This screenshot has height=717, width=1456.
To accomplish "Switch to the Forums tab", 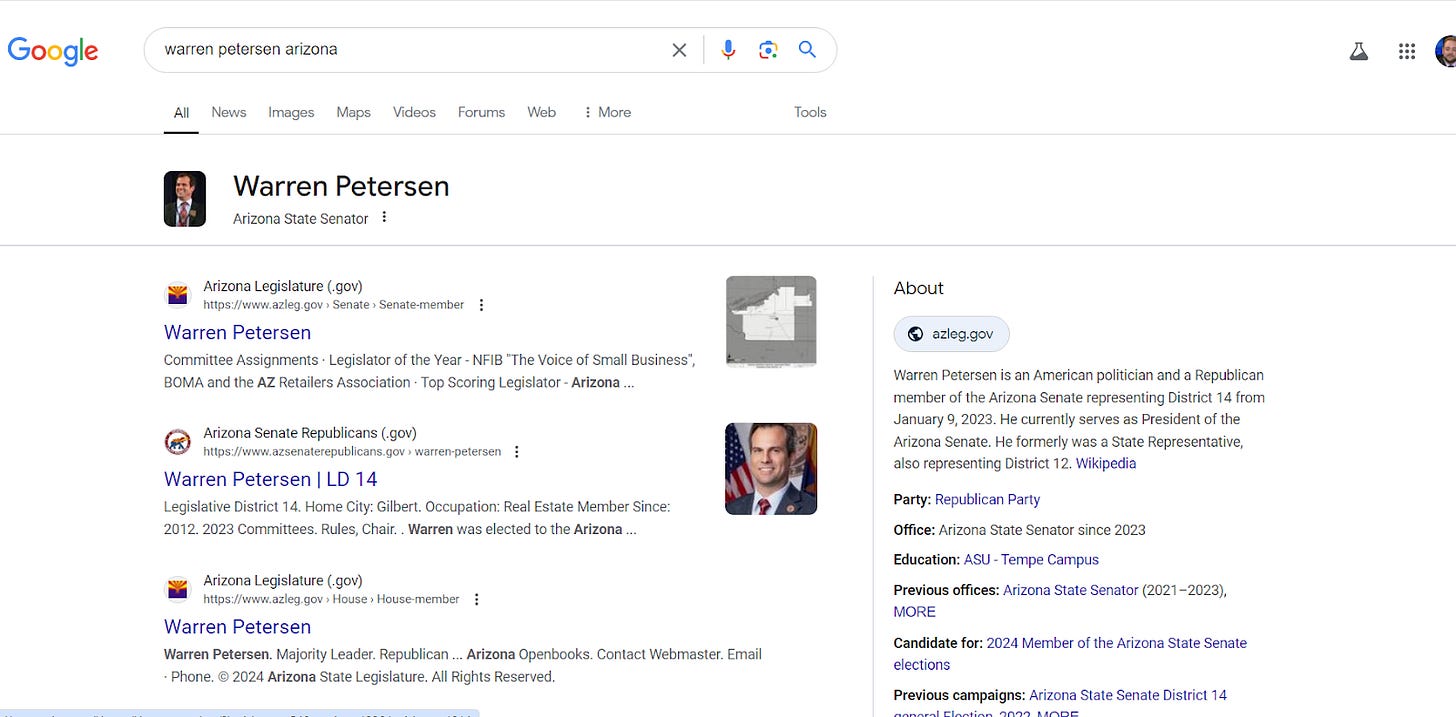I will pos(481,112).
